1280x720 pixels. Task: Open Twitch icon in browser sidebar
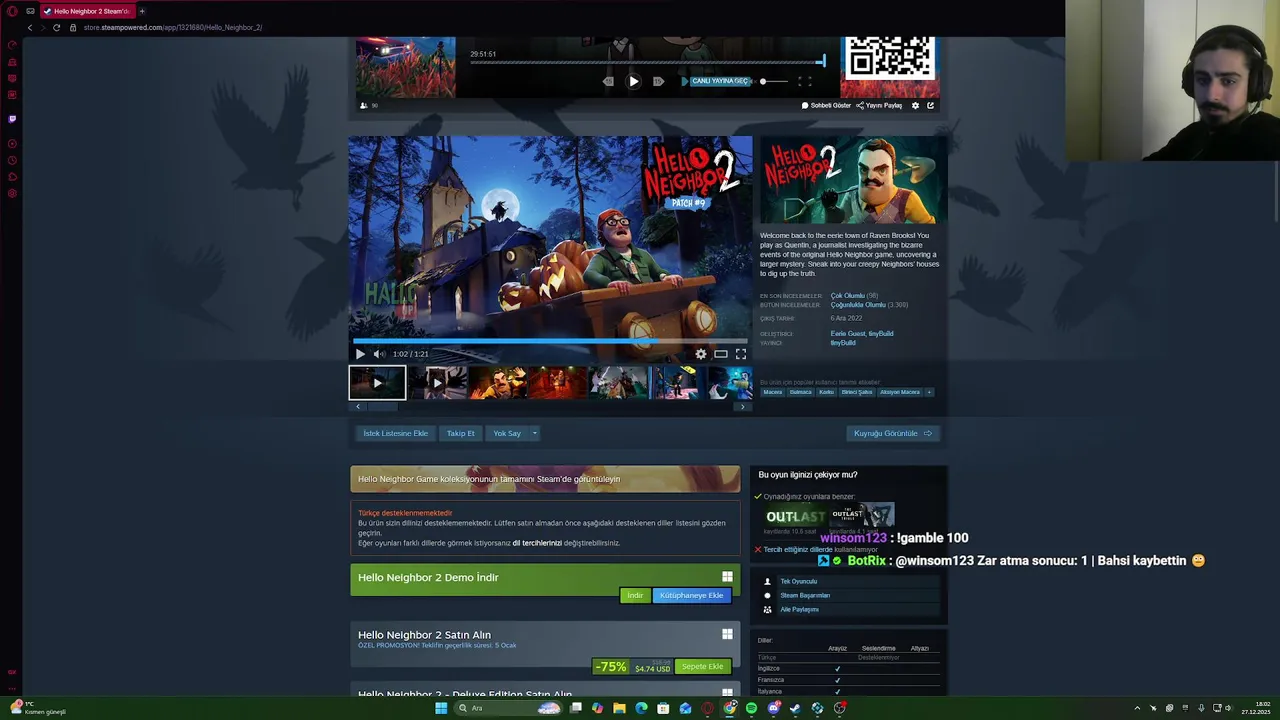tap(12, 119)
